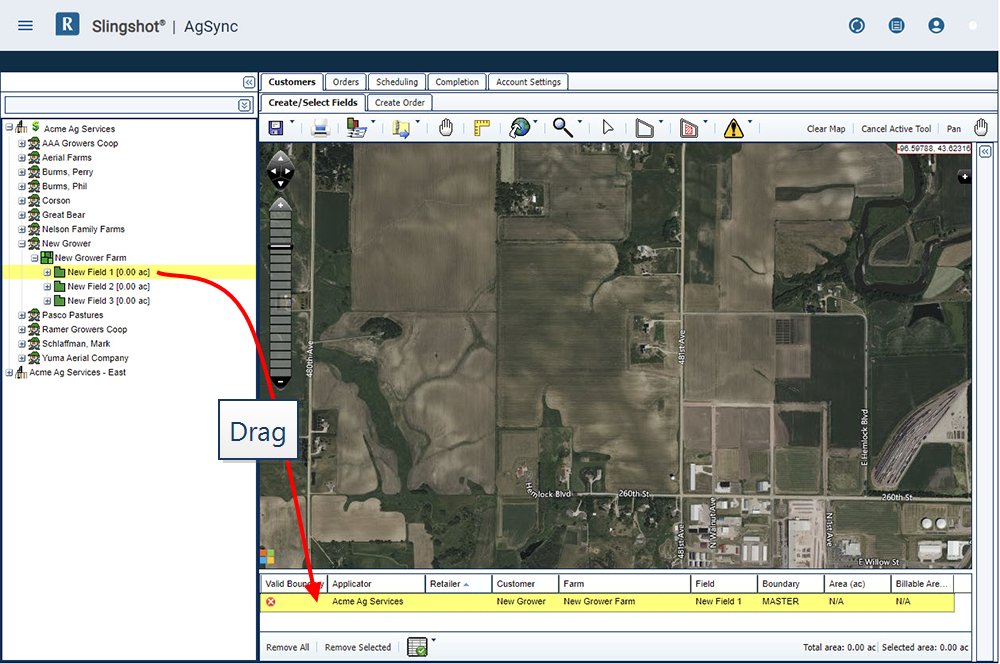Expand the Acme Ag Services - East node

pos(9,373)
